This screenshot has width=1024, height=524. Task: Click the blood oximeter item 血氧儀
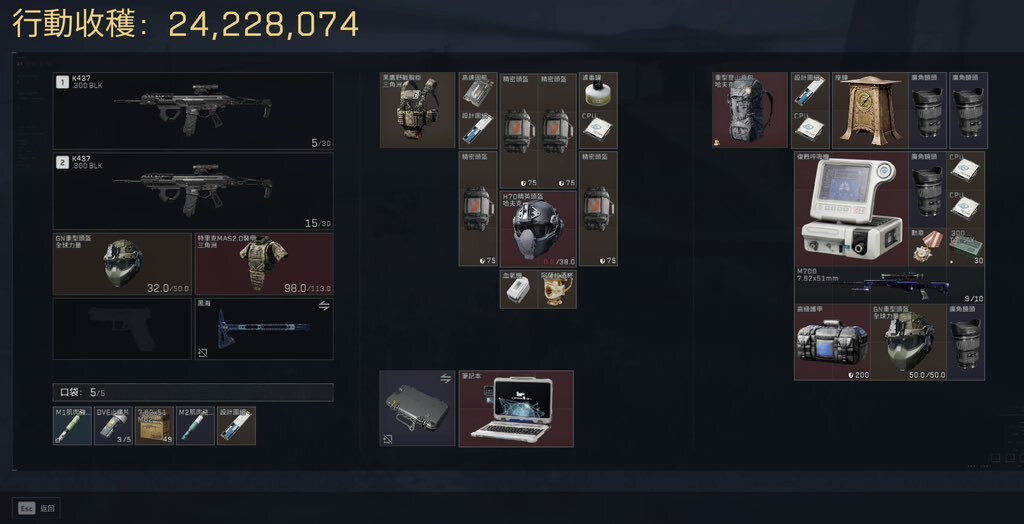(x=519, y=289)
